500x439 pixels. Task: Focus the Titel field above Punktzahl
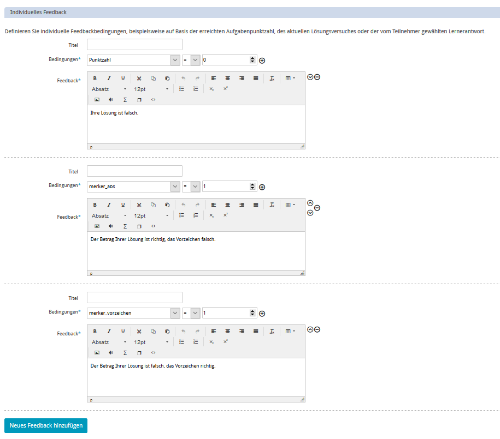pyautogui.click(x=135, y=44)
